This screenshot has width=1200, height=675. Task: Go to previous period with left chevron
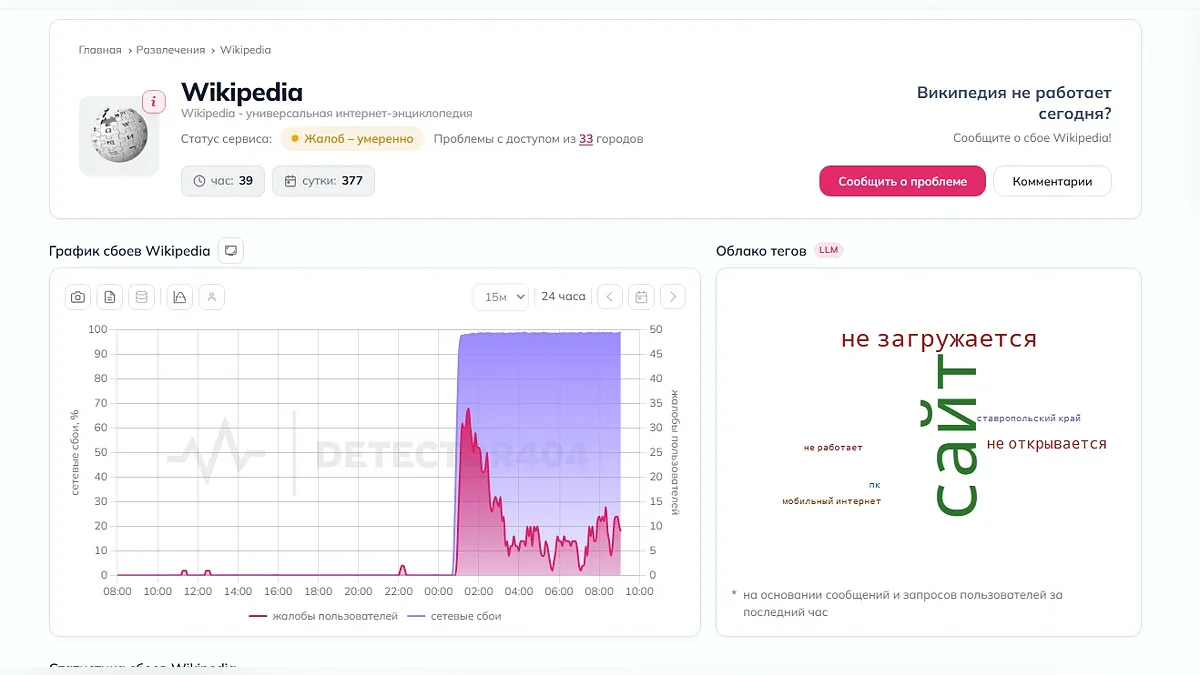coord(610,297)
